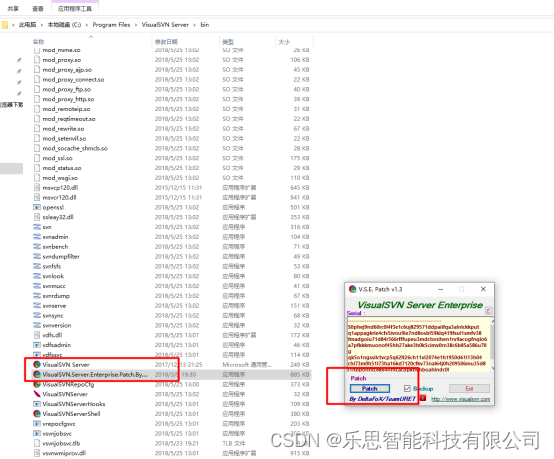This screenshot has height=459, width=554.
Task: Select the mod_proxy_http.so file row
Action: click(171, 99)
